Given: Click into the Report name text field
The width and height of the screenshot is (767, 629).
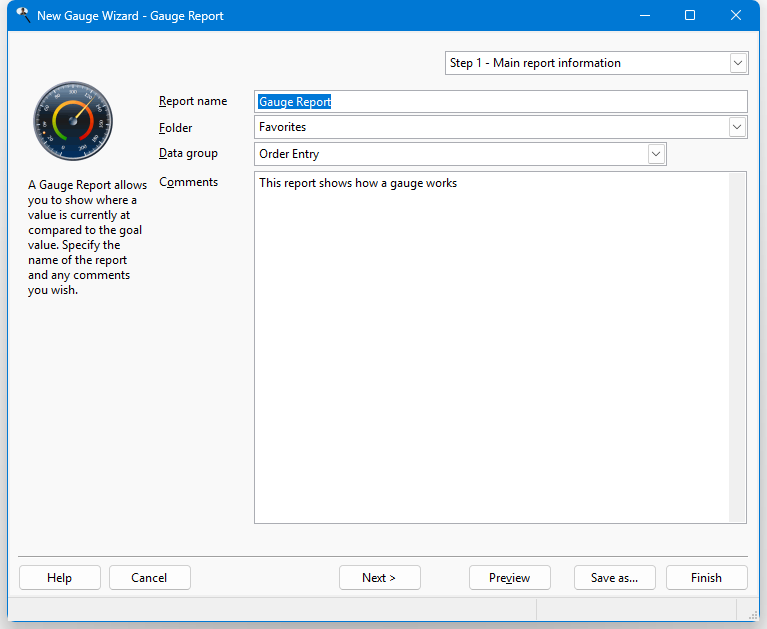Looking at the screenshot, I should pos(500,101).
